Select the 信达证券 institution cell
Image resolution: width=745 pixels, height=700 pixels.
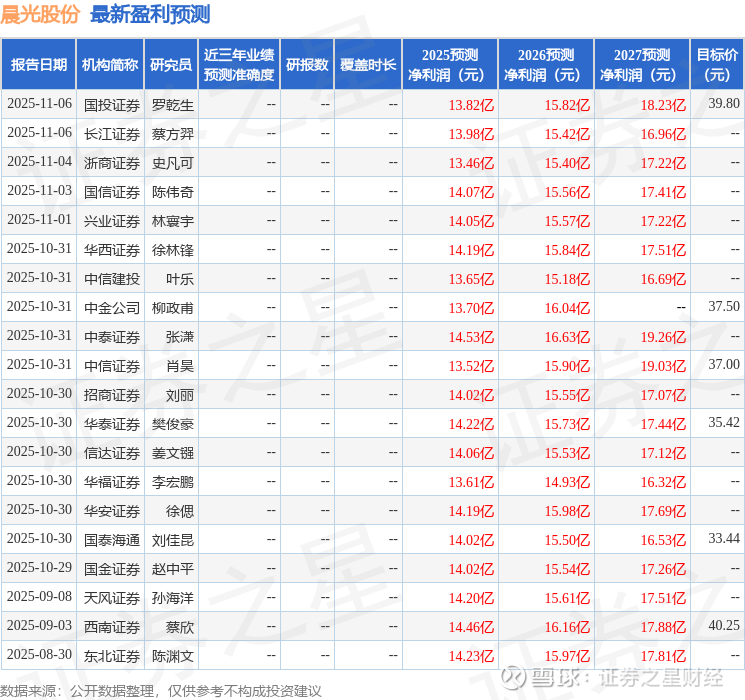tap(112, 453)
